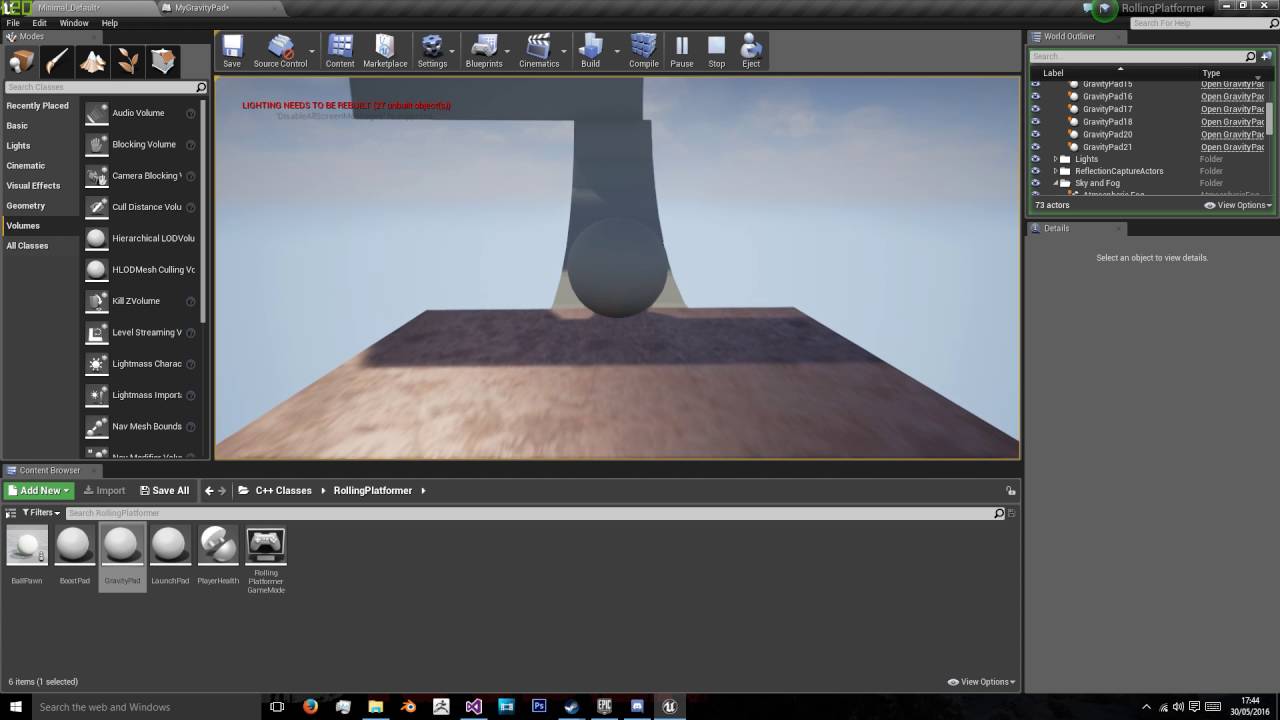Navigate back in Content Browser

[209, 490]
